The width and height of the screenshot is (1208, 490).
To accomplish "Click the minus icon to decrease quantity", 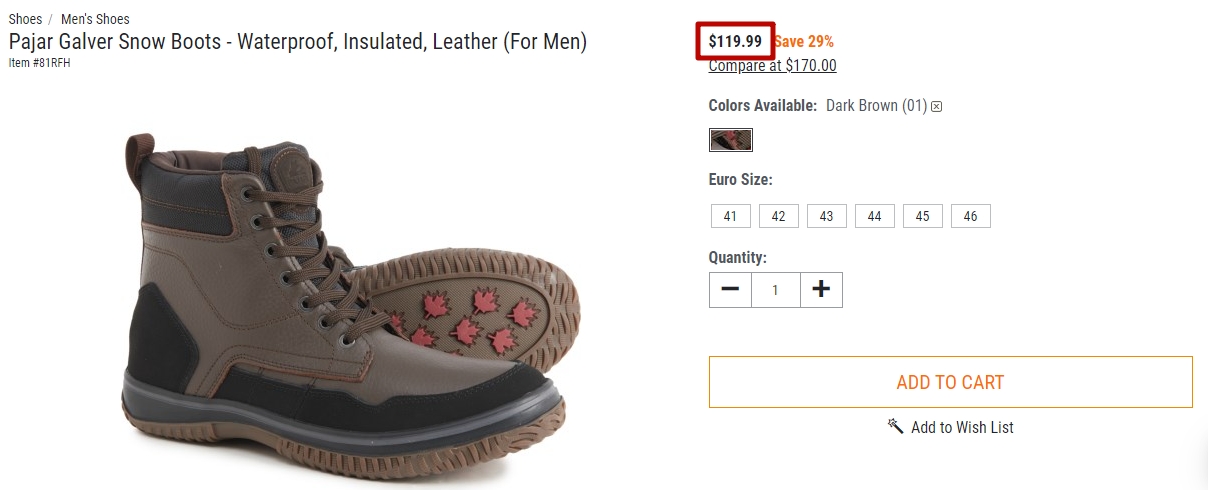I will tap(730, 290).
